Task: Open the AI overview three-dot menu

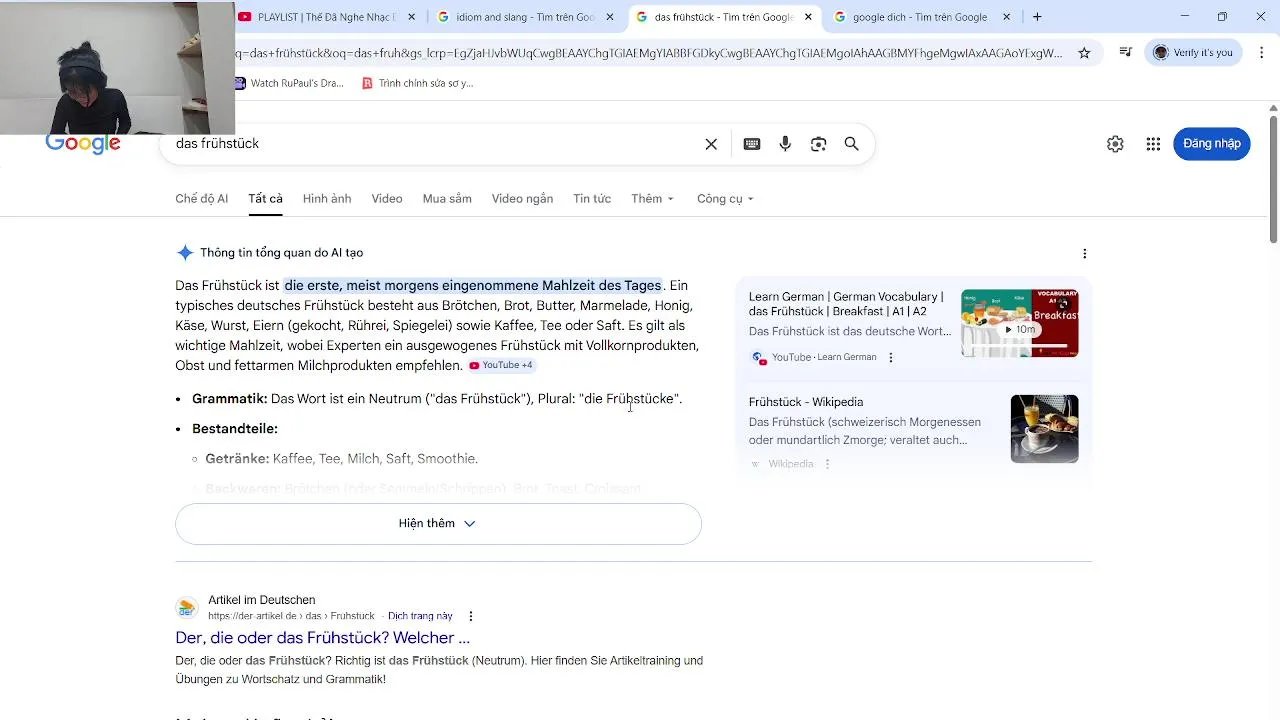Action: point(1084,254)
